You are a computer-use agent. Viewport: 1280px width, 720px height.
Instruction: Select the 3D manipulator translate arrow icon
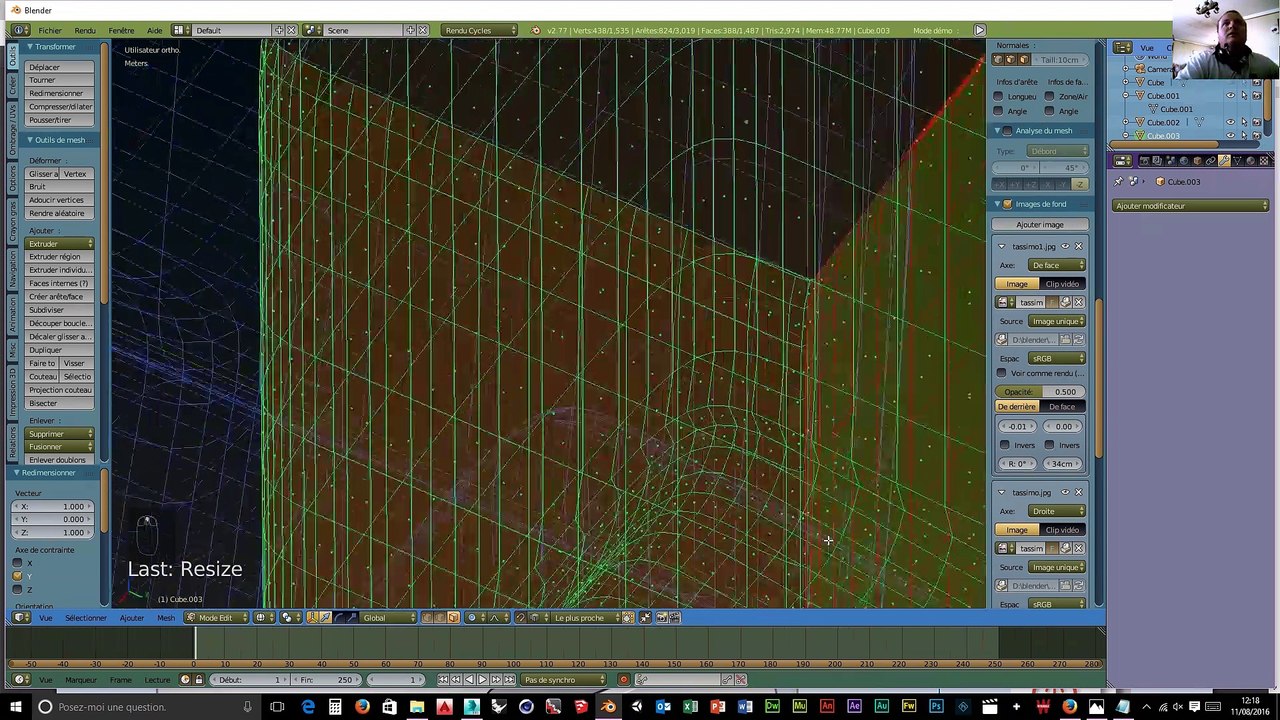point(326,617)
